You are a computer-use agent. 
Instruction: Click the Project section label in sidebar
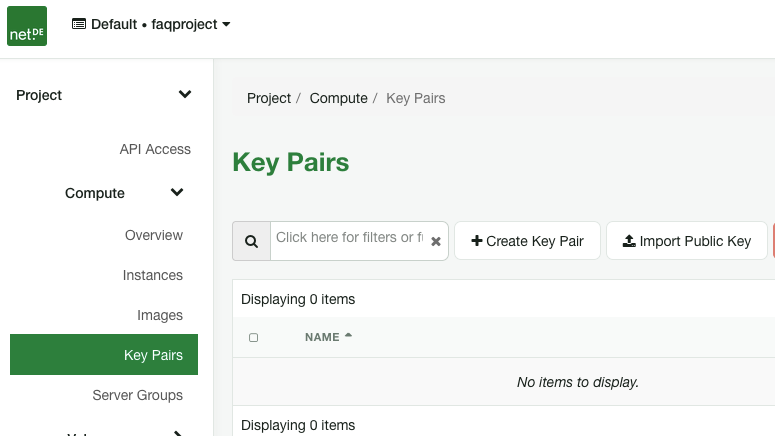coord(39,95)
